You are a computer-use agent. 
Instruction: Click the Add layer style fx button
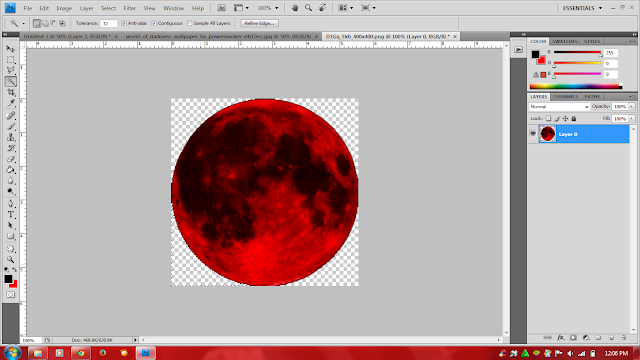pyautogui.click(x=561, y=338)
